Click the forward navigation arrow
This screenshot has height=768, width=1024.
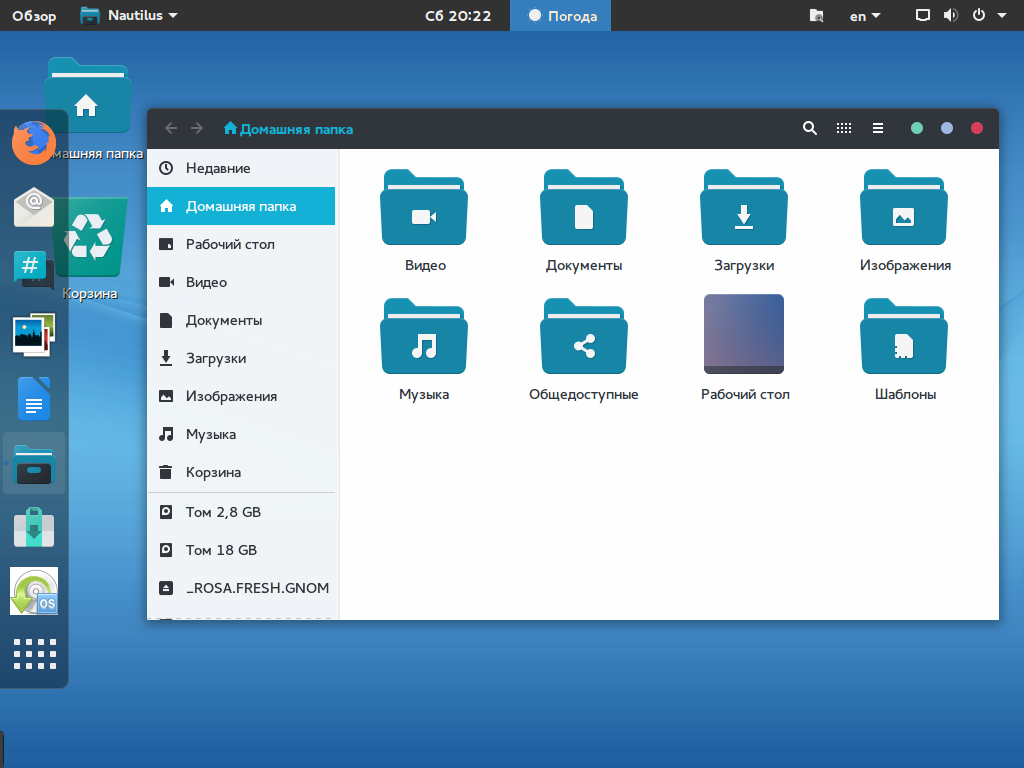click(x=197, y=128)
